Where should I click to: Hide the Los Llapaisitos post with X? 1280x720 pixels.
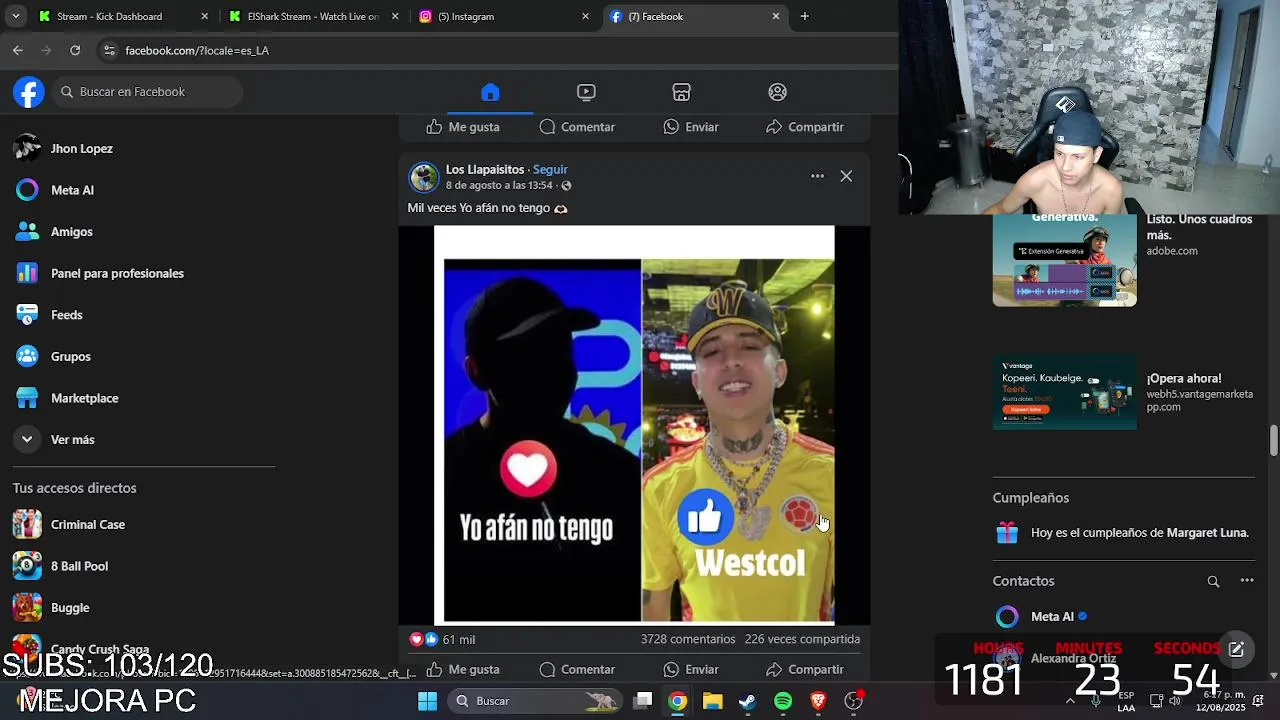846,176
